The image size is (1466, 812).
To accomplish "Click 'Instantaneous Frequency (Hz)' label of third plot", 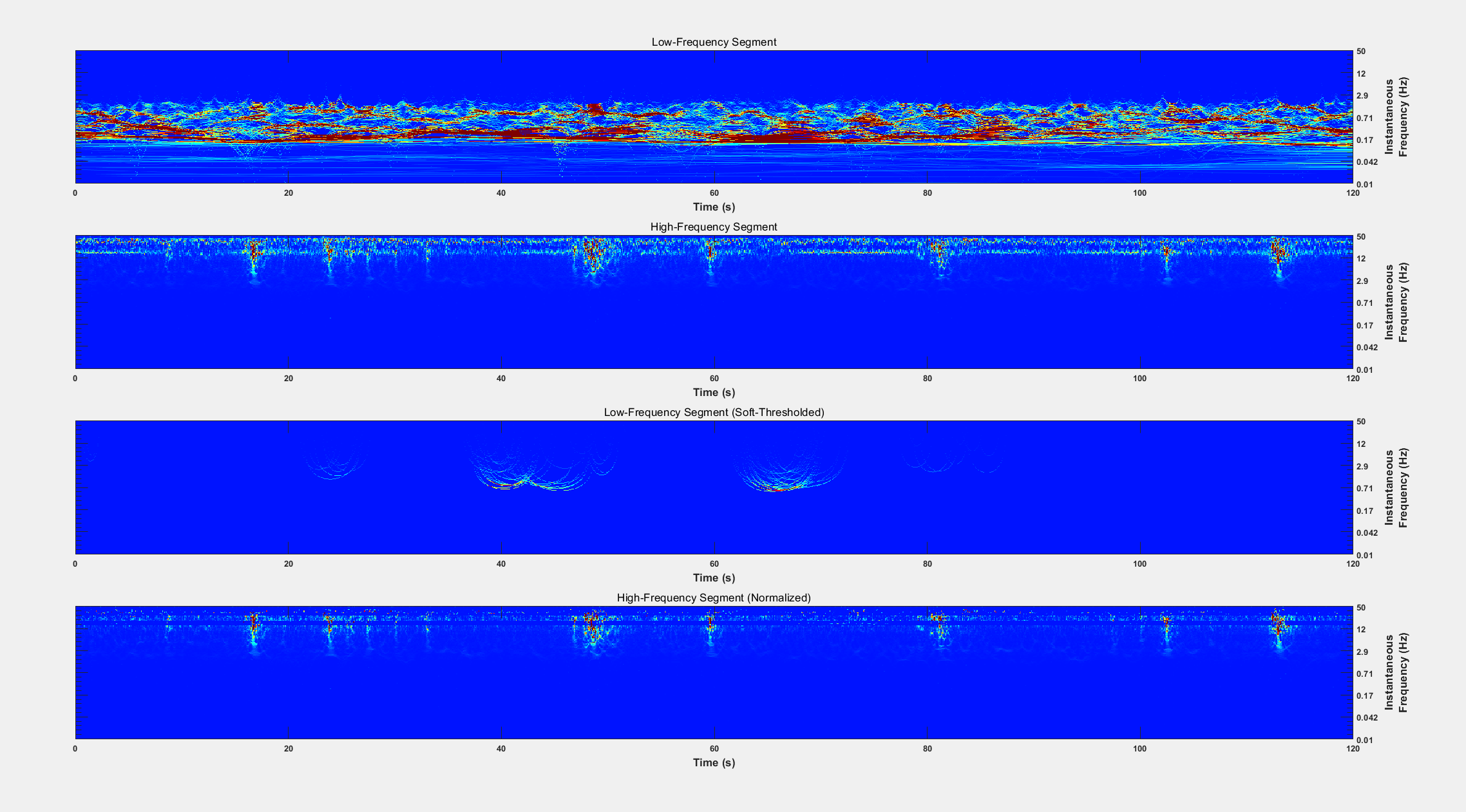I will click(x=1396, y=488).
